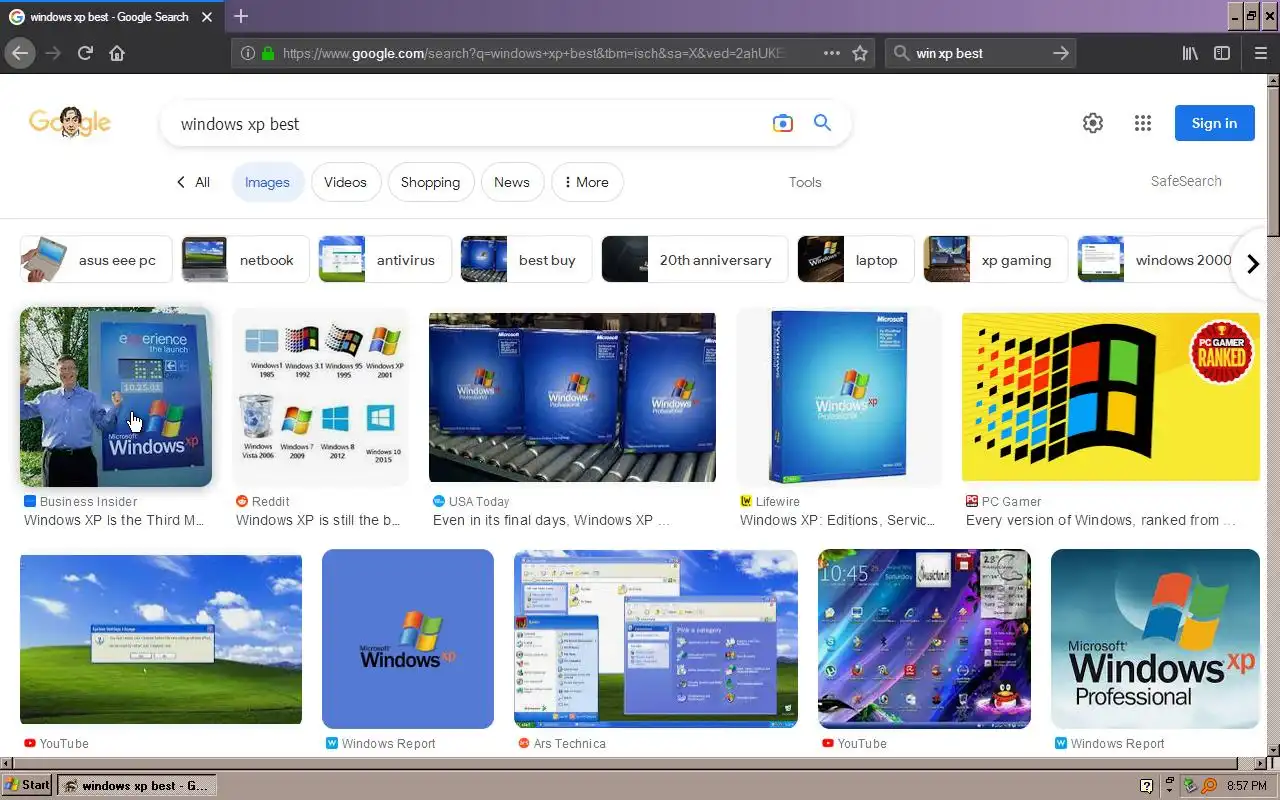
Task: Go back to All results
Action: coord(193,182)
